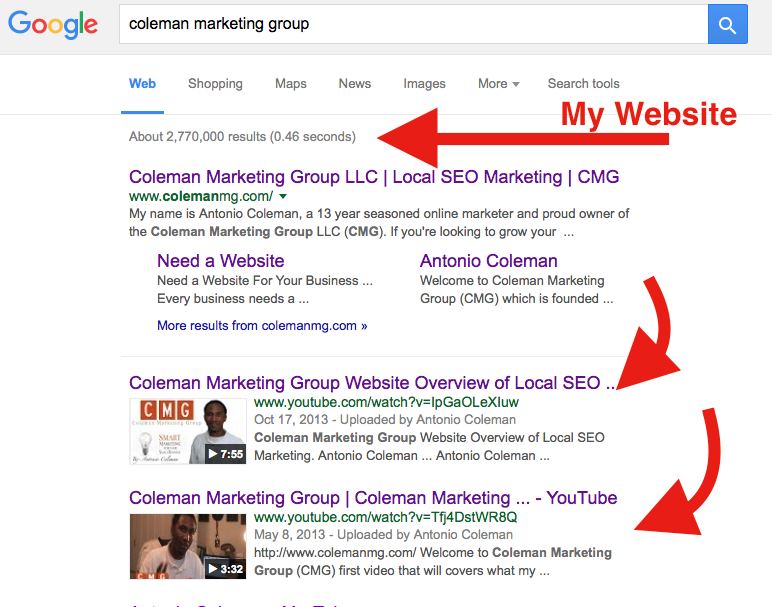This screenshot has width=772, height=607.
Task: Select the Web tab
Action: click(x=142, y=84)
